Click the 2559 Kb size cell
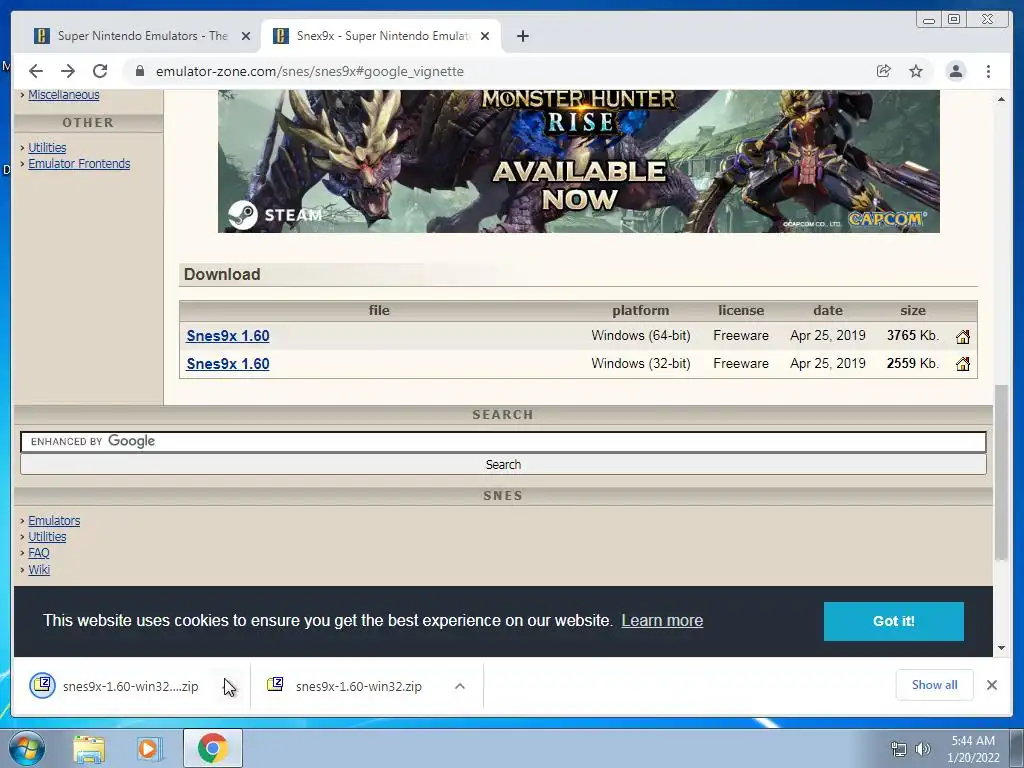Screen dimensions: 1024x768 [x=912, y=364]
